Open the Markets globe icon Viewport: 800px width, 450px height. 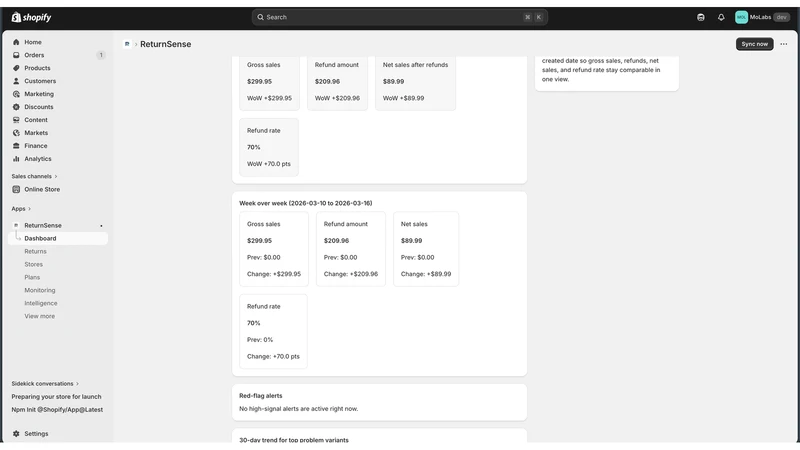pyautogui.click(x=16, y=133)
